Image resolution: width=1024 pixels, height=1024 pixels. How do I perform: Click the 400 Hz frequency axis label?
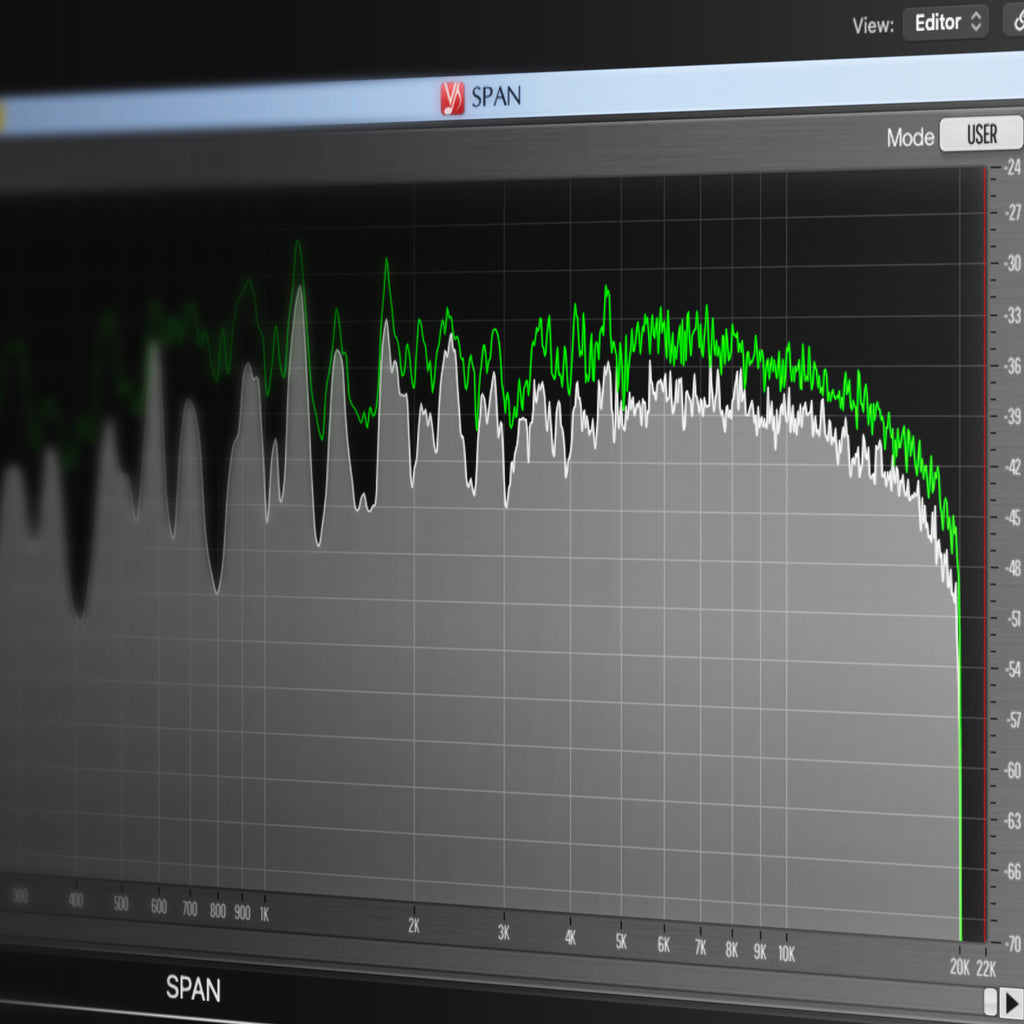(x=76, y=901)
